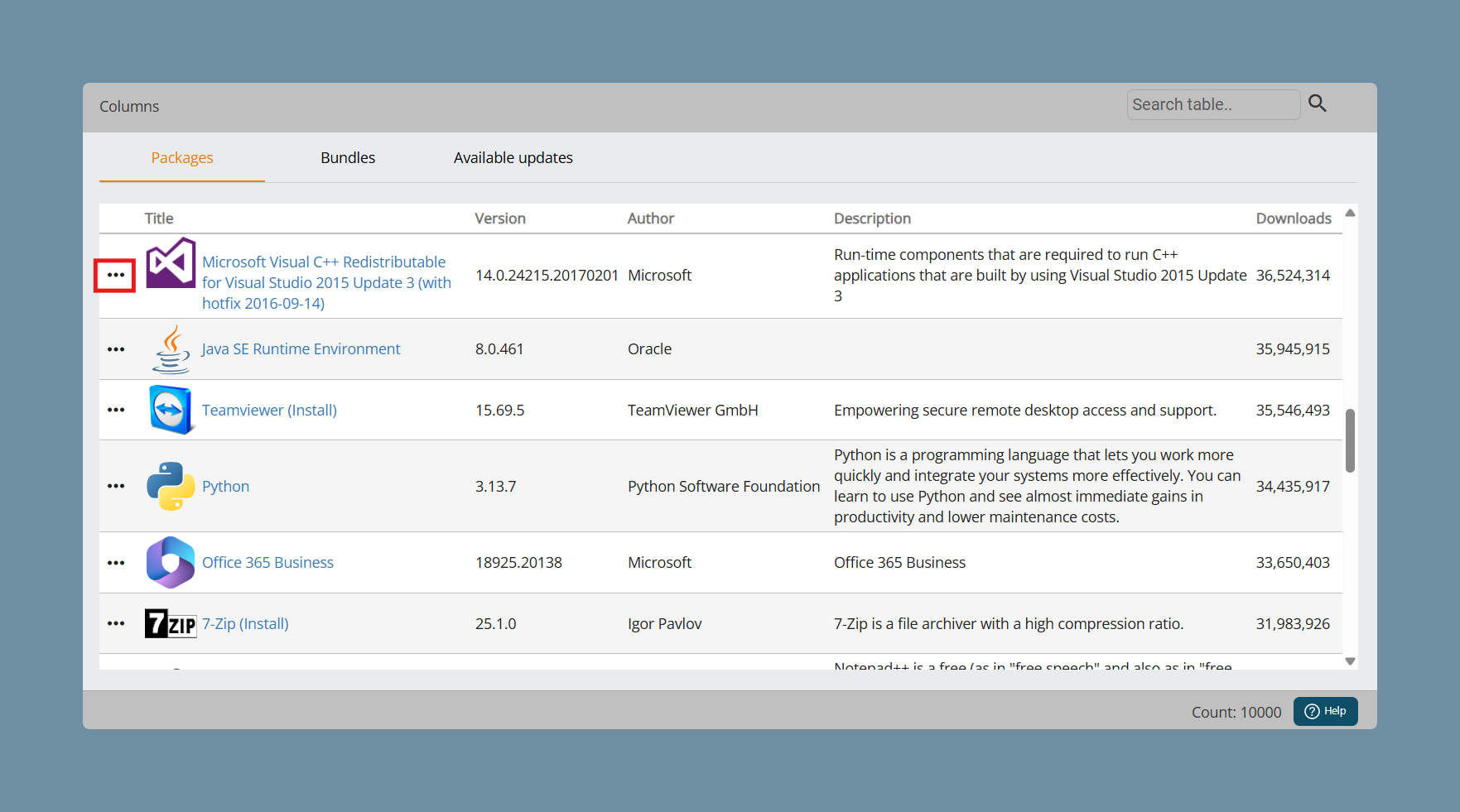Click the Count: 10000 status text
Screen dimensions: 1460x812
pos(1236,712)
